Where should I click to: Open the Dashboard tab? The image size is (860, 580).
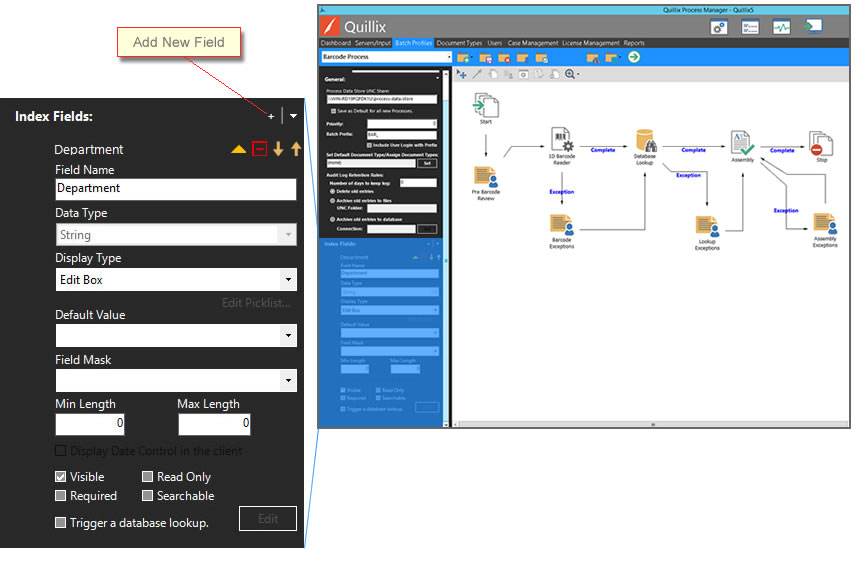coord(336,43)
